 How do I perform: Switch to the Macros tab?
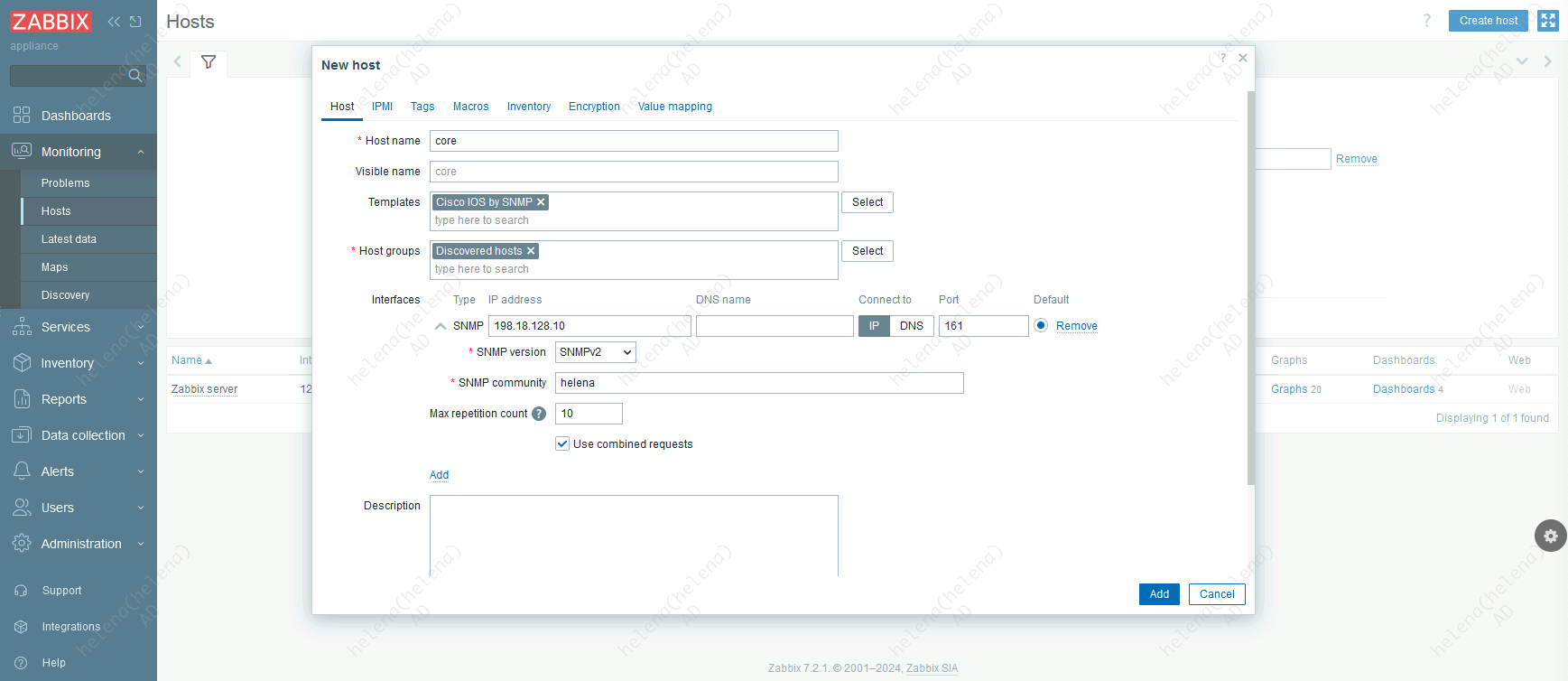[470, 107]
